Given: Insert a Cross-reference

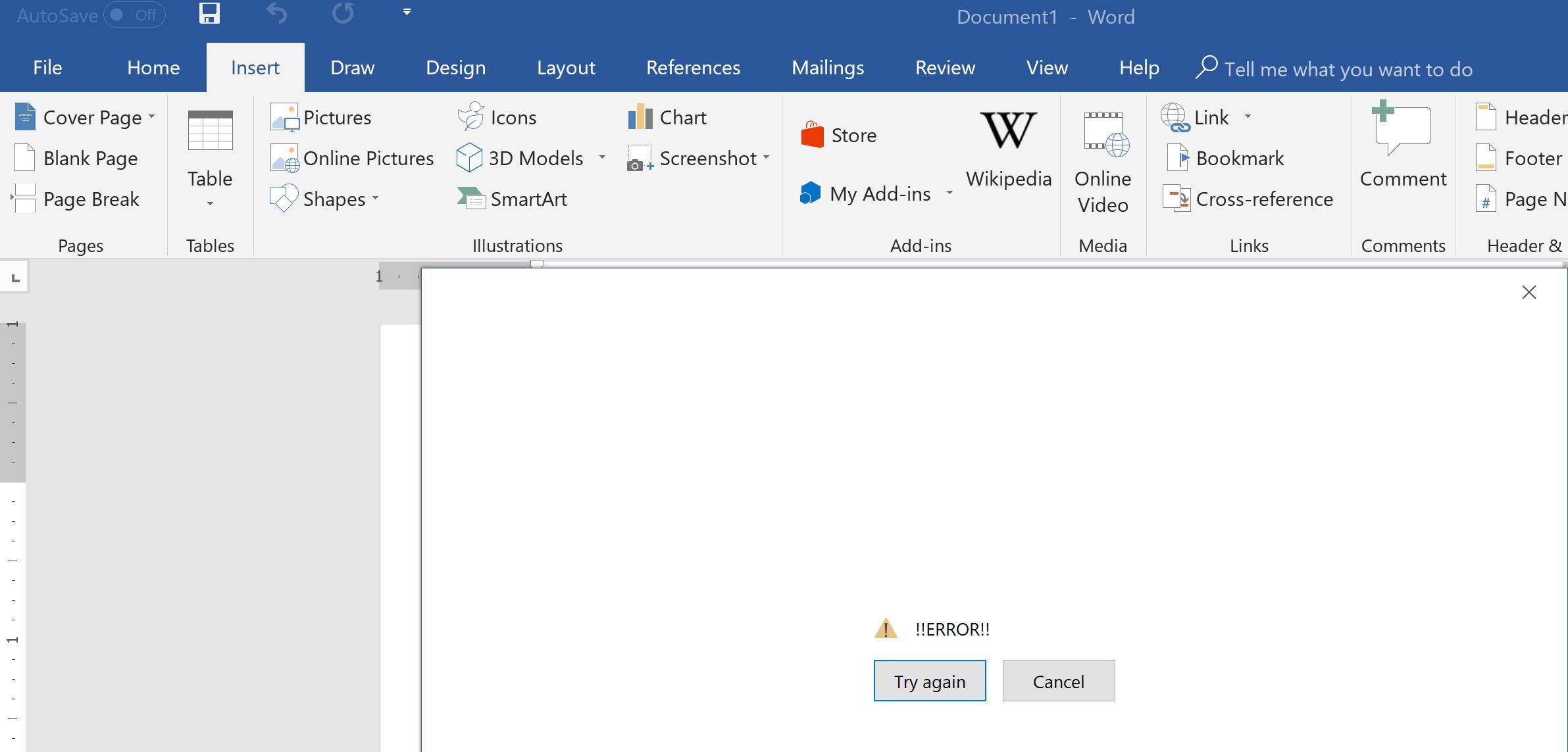Looking at the screenshot, I should [1248, 199].
